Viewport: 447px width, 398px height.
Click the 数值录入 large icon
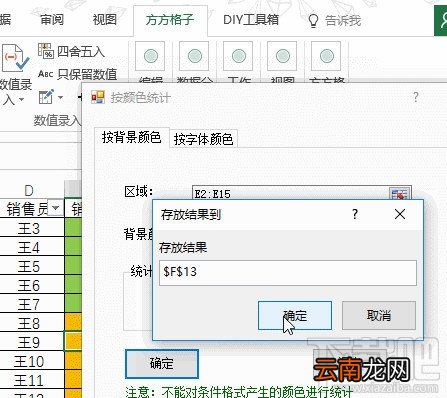tap(15, 58)
